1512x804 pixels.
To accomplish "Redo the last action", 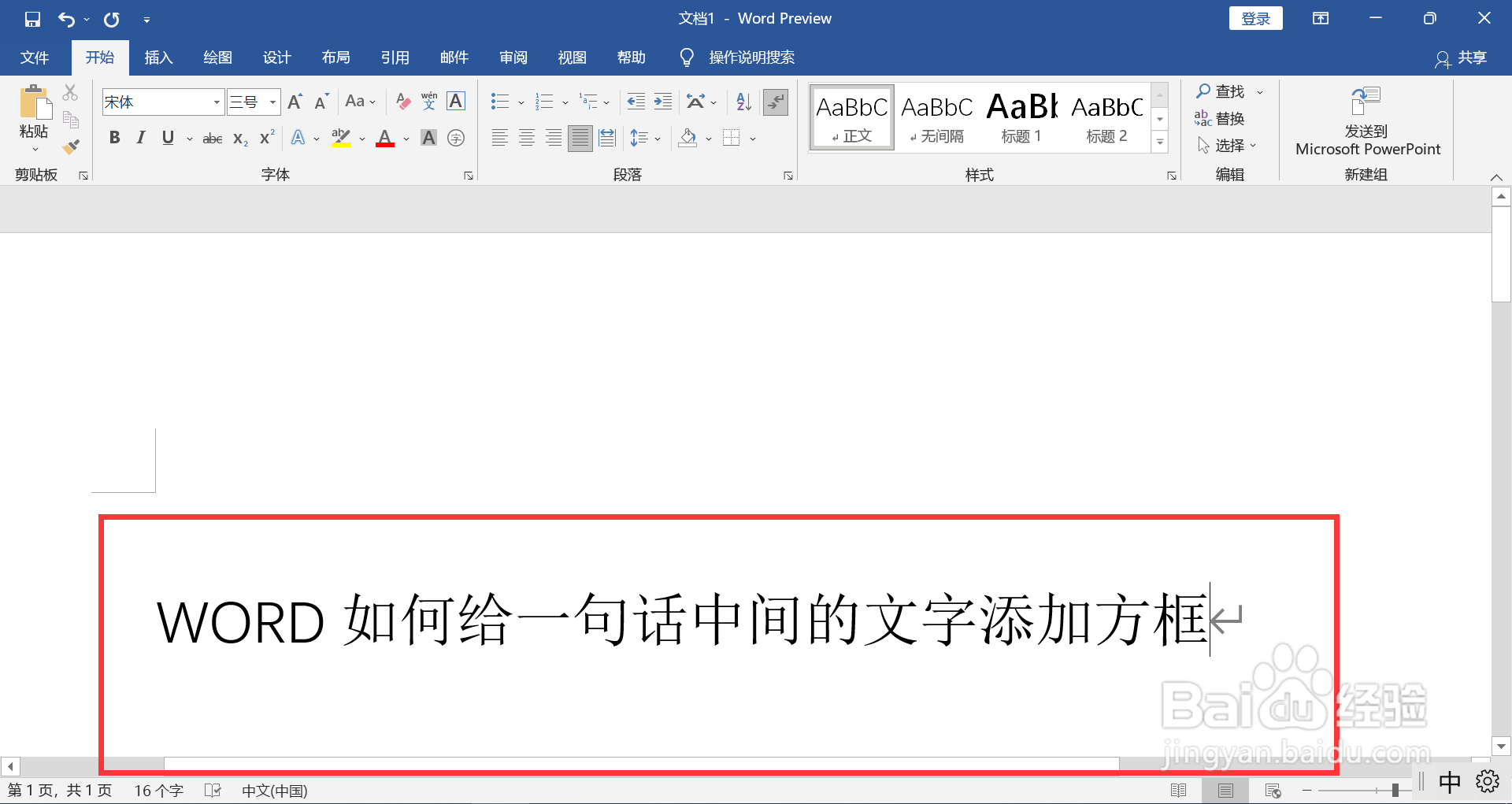I will pyautogui.click(x=112, y=19).
